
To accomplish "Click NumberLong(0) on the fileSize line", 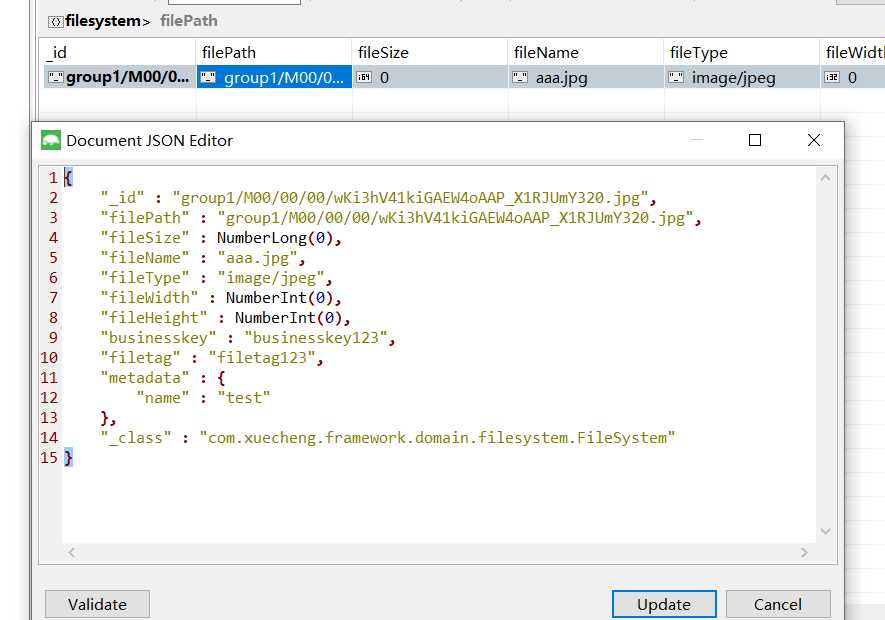I will (x=275, y=238).
